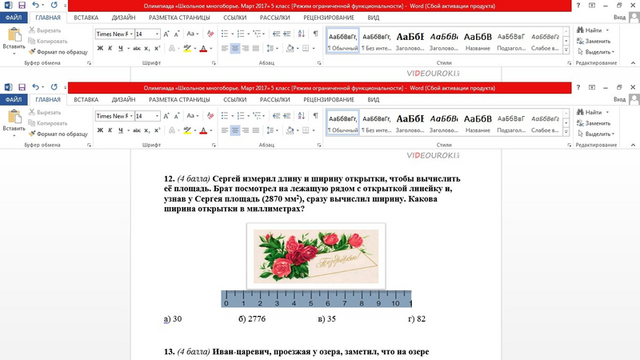
Task: Click bullet list icon in lower ribbon
Action: point(224,116)
